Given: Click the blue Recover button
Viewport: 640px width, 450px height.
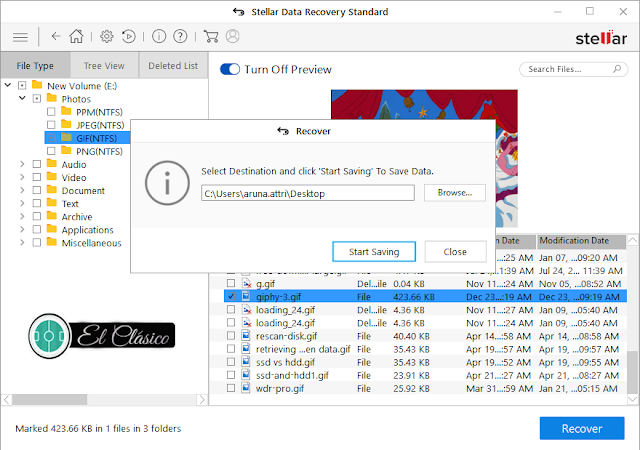Looking at the screenshot, I should tap(582, 428).
